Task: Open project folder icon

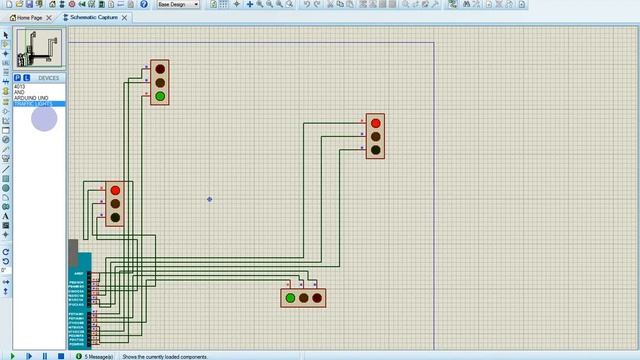Action: [19, 4]
